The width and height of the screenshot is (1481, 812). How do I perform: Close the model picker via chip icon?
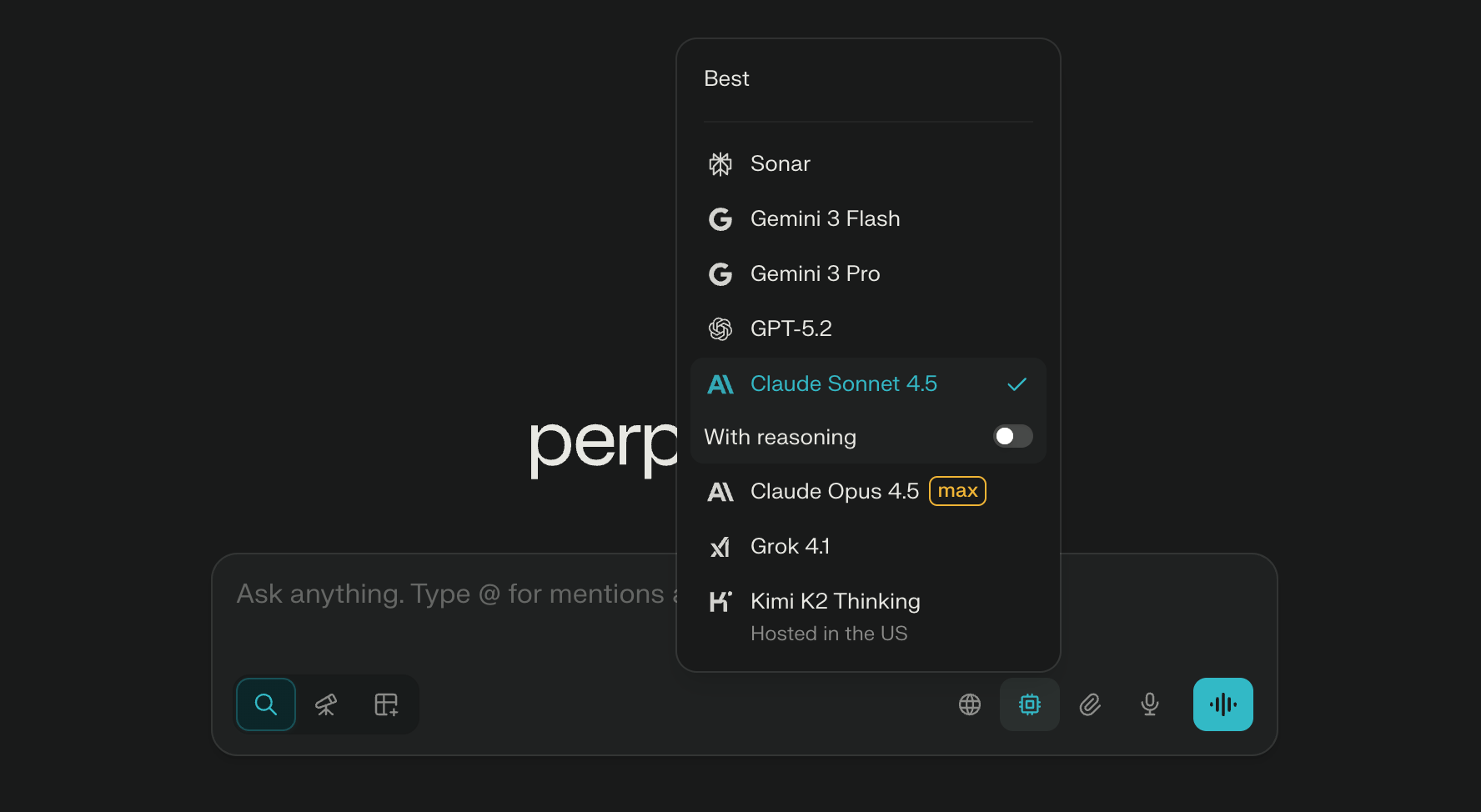coord(1030,704)
